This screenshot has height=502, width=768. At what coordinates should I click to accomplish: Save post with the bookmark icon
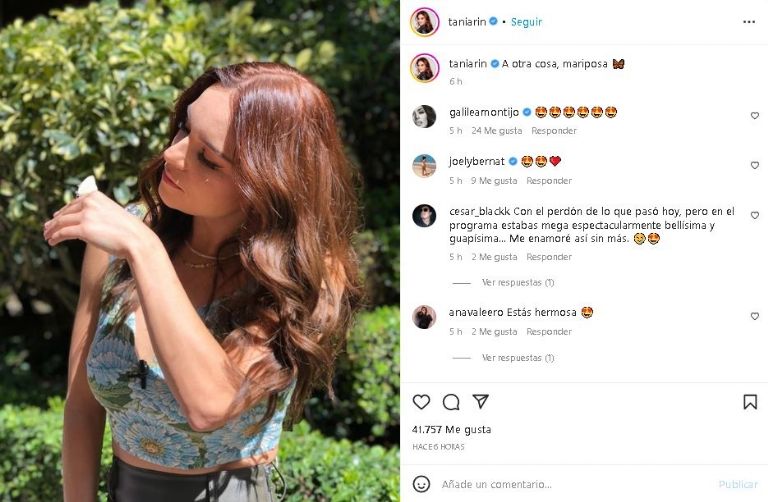point(750,402)
